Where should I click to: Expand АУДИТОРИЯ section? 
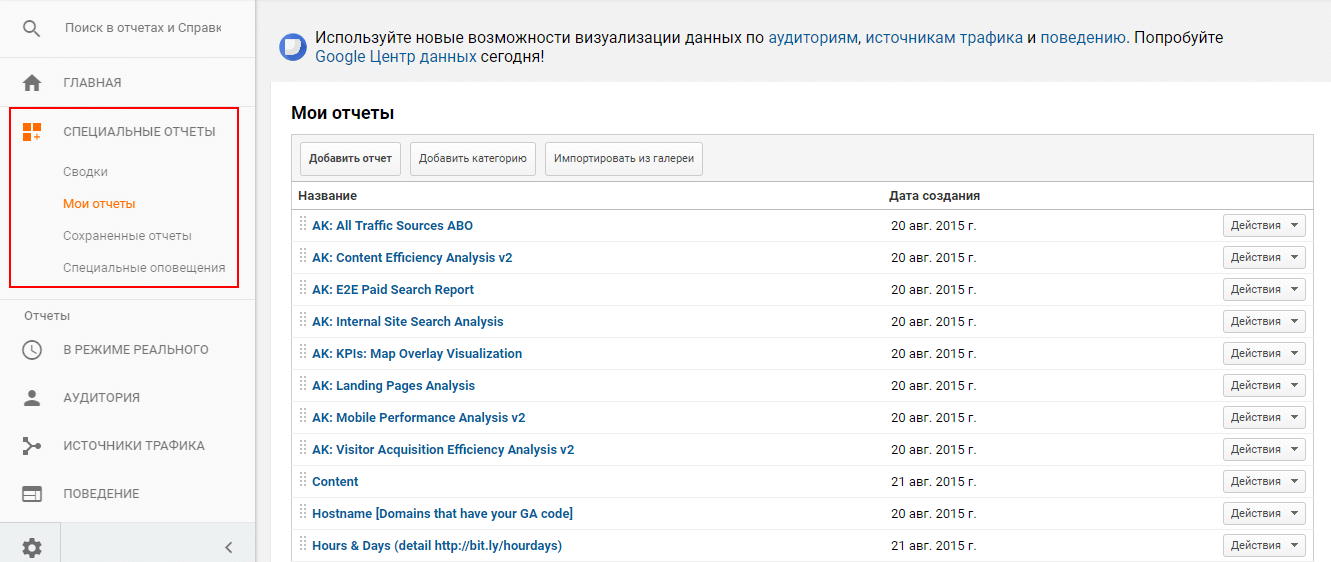click(101, 398)
